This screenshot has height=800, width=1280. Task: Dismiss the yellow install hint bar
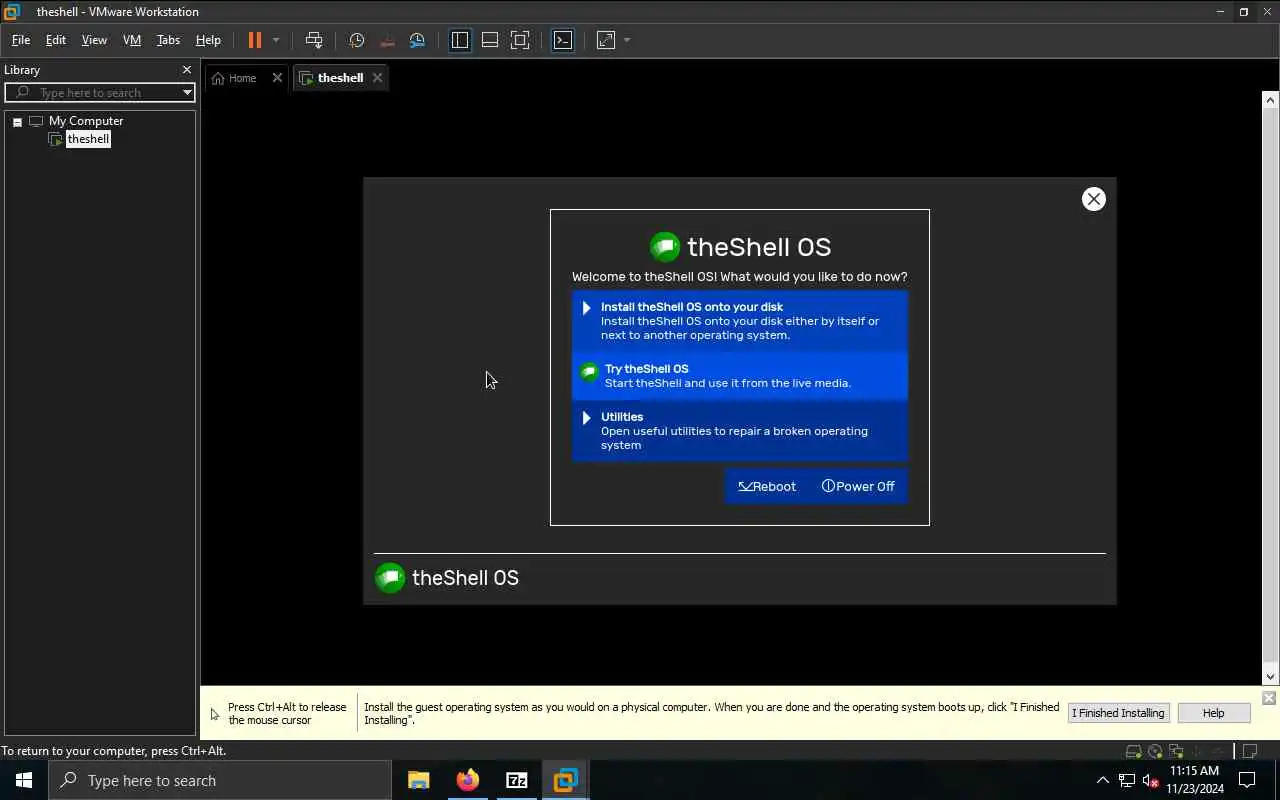click(x=1268, y=698)
